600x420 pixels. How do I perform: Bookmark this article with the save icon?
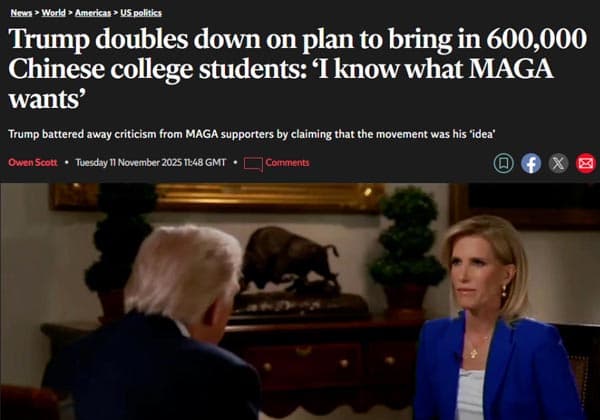coord(503,163)
